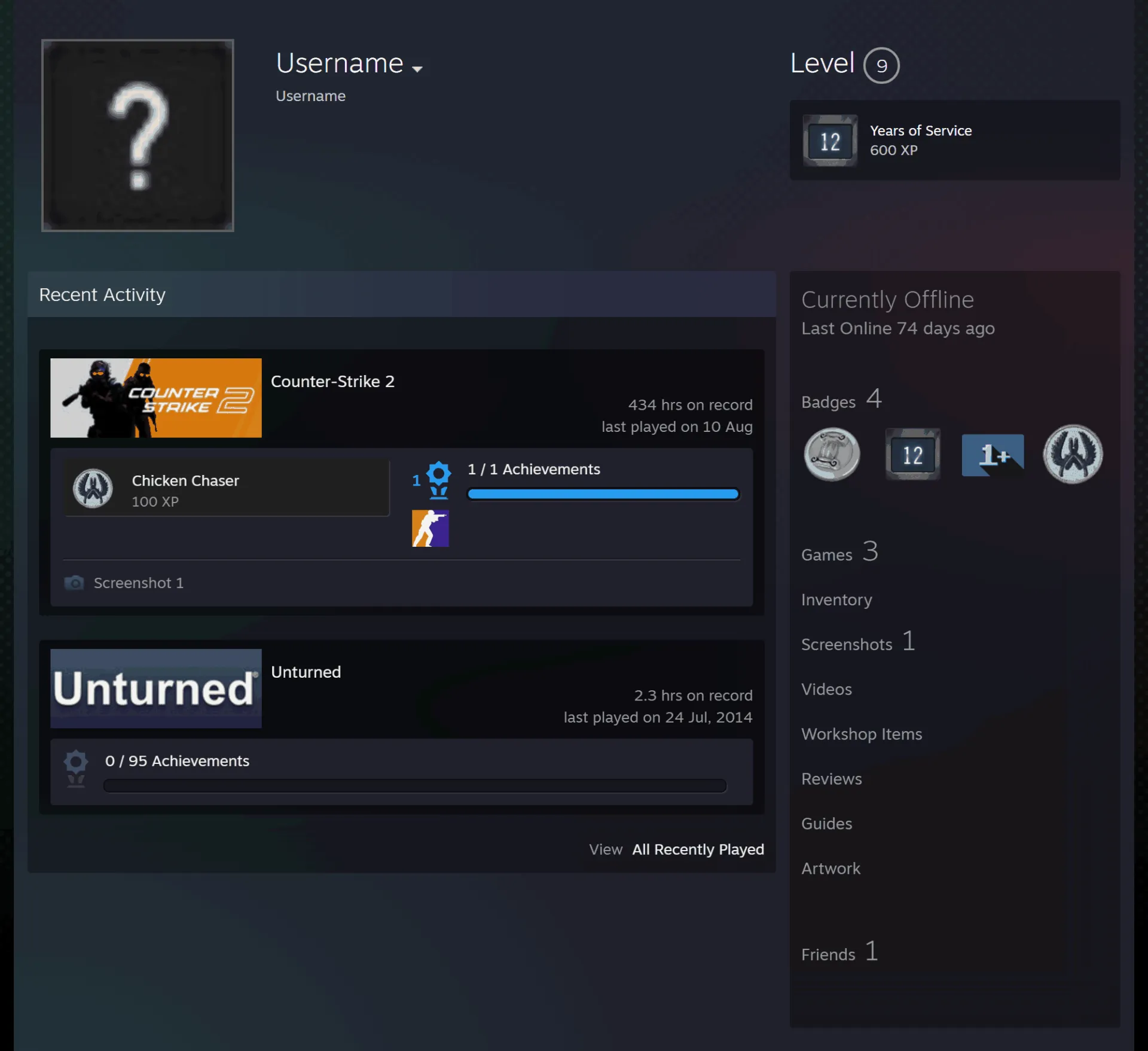Open the Unturned game banner
1148x1051 pixels.
[156, 689]
